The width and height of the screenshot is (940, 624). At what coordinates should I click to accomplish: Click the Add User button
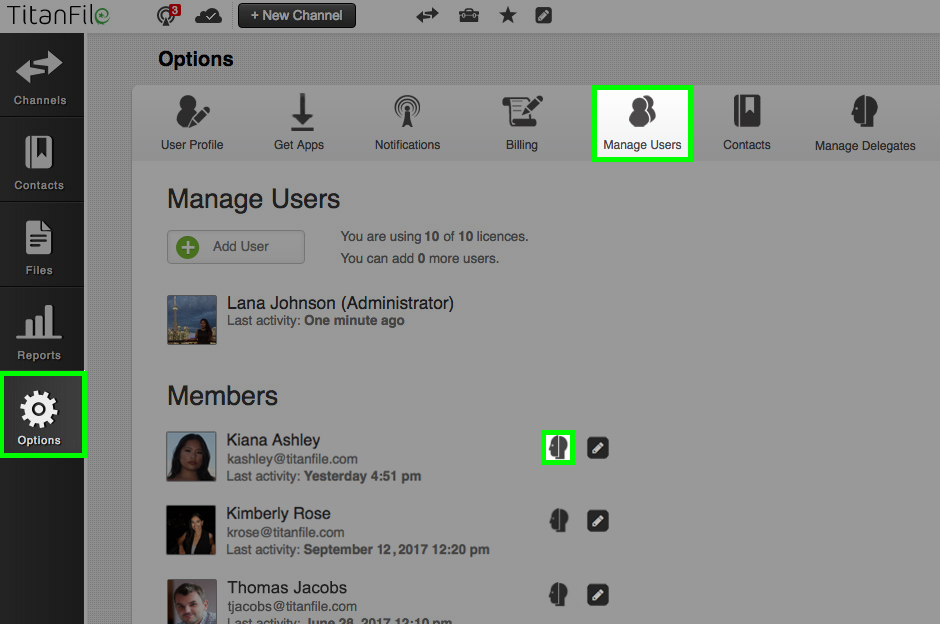click(235, 247)
